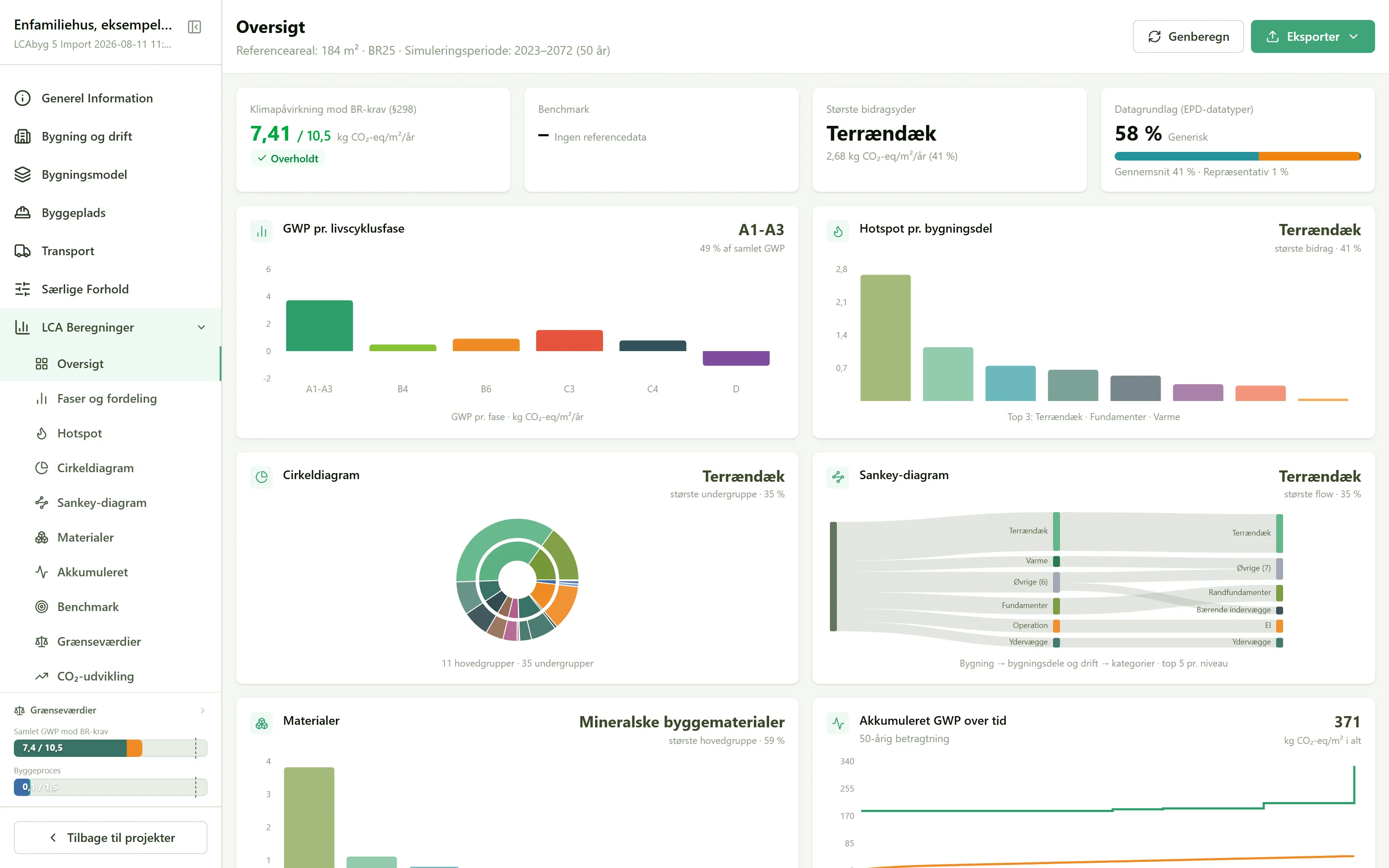
Task: Click the Materialer card icon
Action: [x=262, y=723]
